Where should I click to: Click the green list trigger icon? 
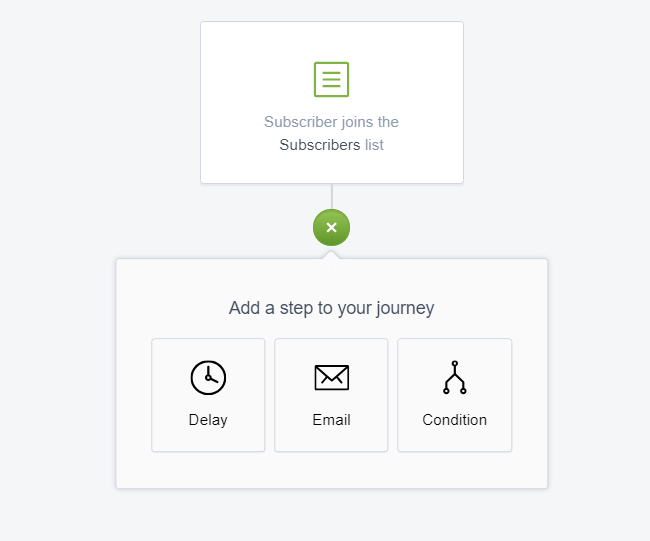[x=331, y=79]
